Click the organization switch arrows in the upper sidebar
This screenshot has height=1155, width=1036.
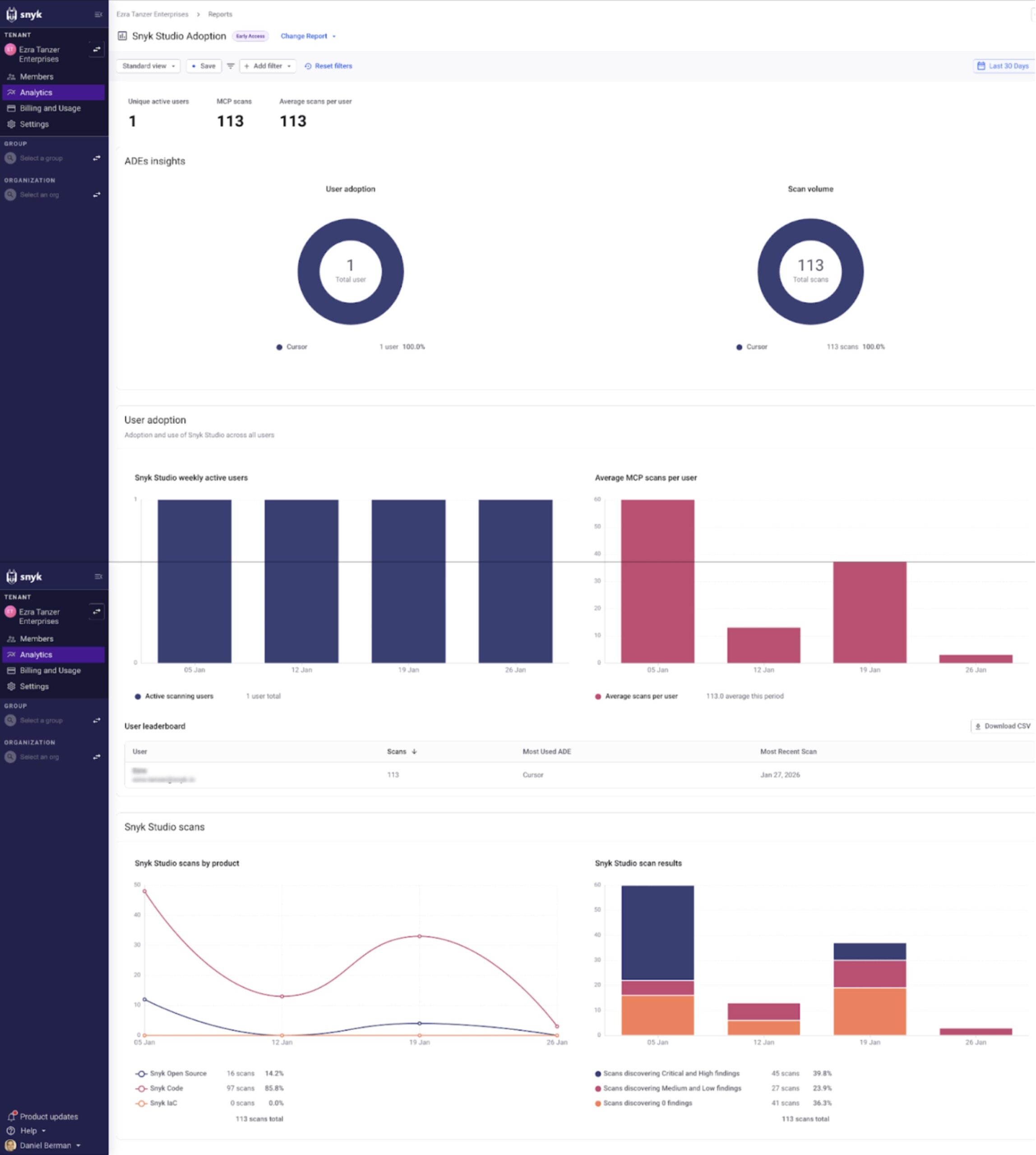(97, 195)
